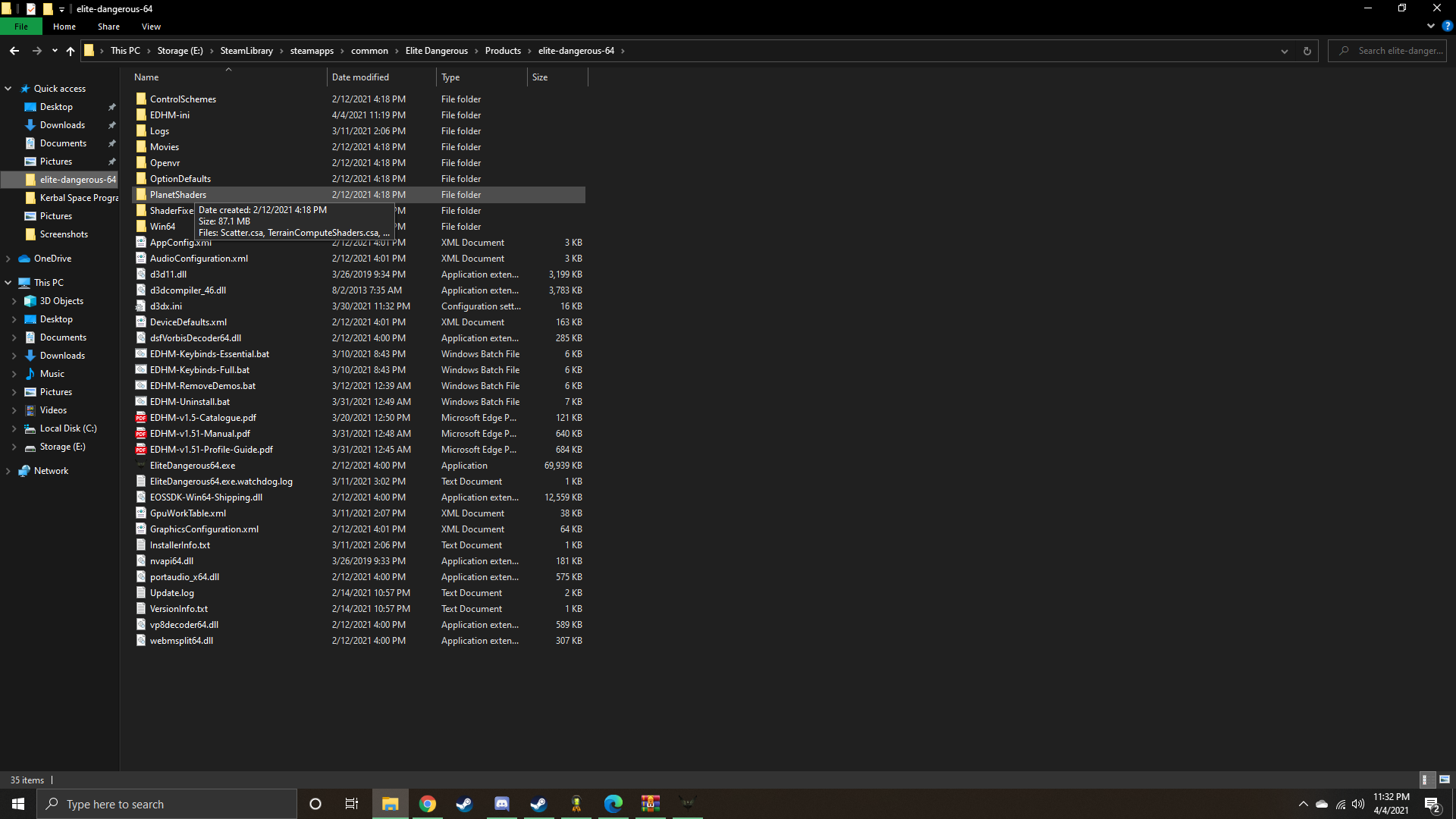Open Task View from the taskbar
Screen dimensions: 1456x819
(x=352, y=804)
